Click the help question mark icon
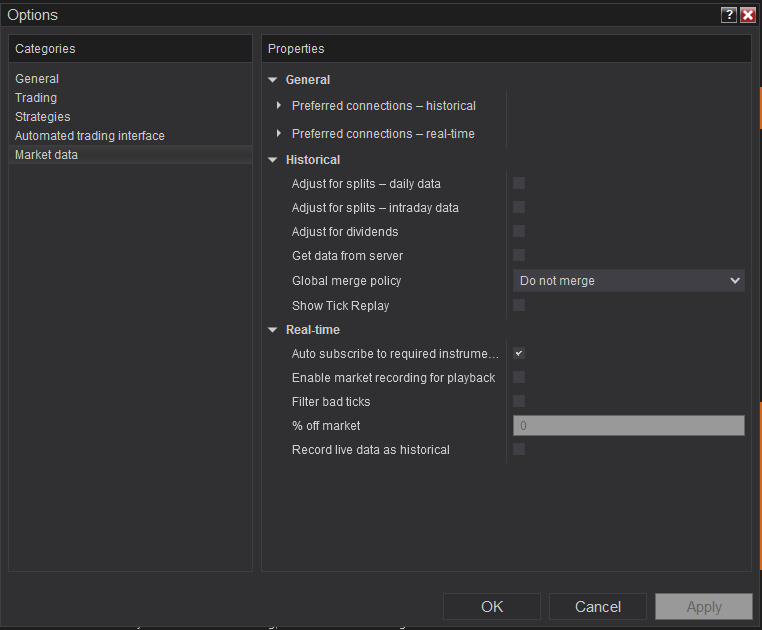The width and height of the screenshot is (762, 630). click(x=729, y=15)
